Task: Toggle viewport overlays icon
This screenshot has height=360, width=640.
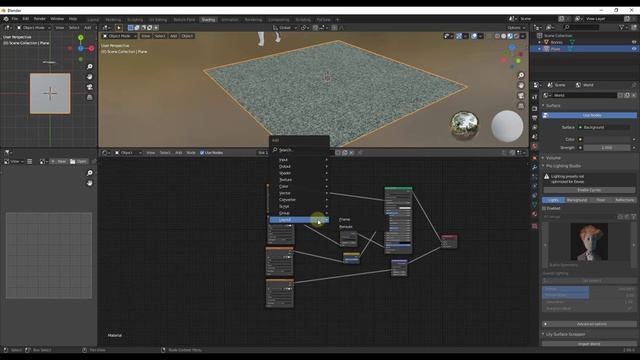Action: (x=474, y=36)
